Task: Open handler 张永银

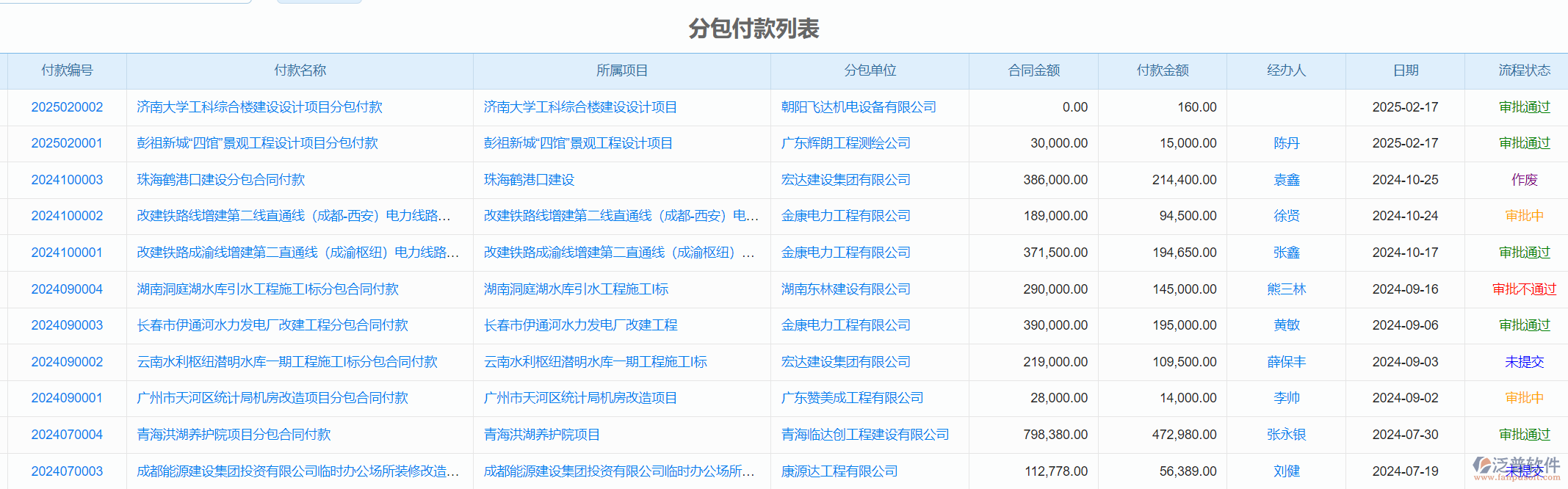Action: pyautogui.click(x=1286, y=435)
